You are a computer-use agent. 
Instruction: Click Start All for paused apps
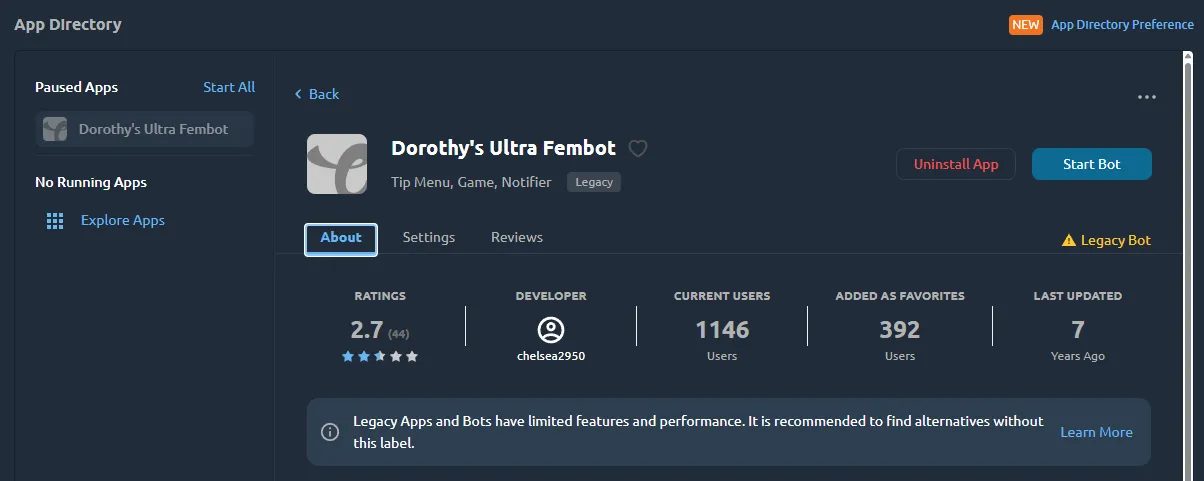click(x=229, y=87)
